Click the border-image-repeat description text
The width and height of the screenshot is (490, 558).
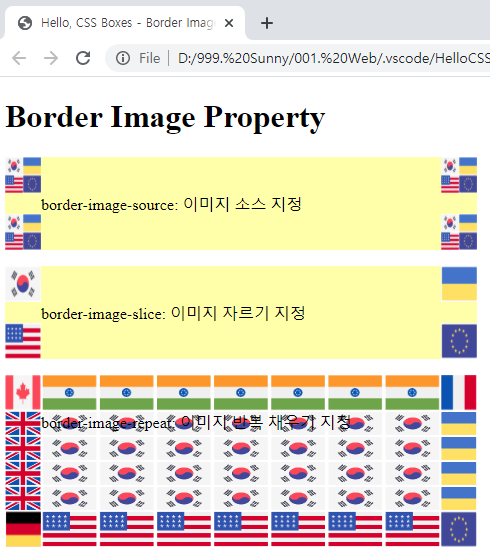click(196, 422)
